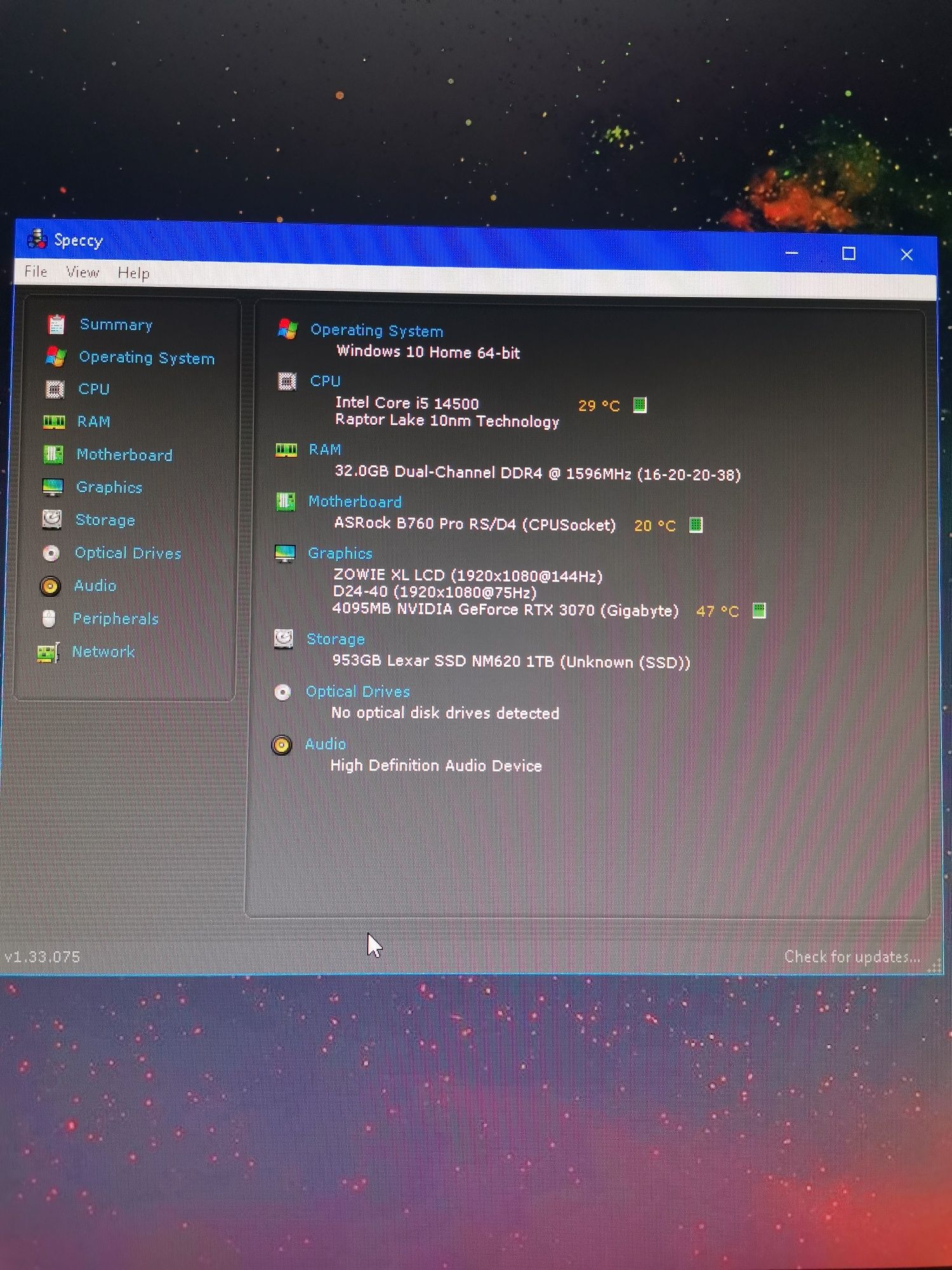Click the Audio speaker icon in summary panel
952x1270 pixels.
coord(282,745)
